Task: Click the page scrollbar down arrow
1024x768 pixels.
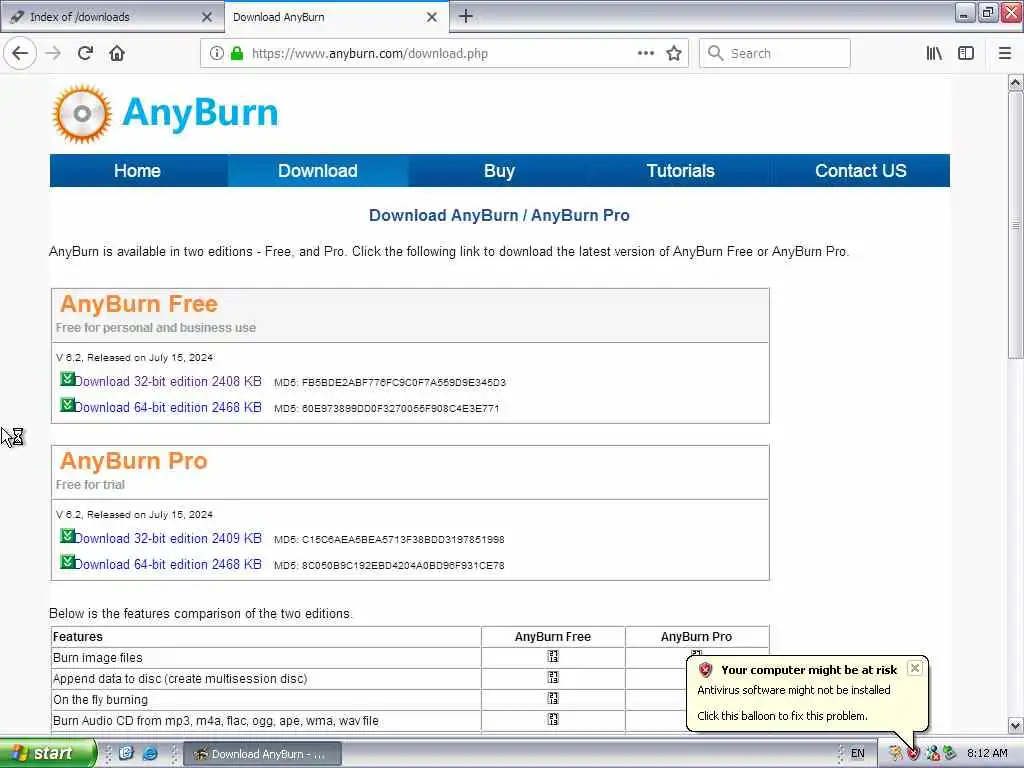Action: click(1015, 725)
